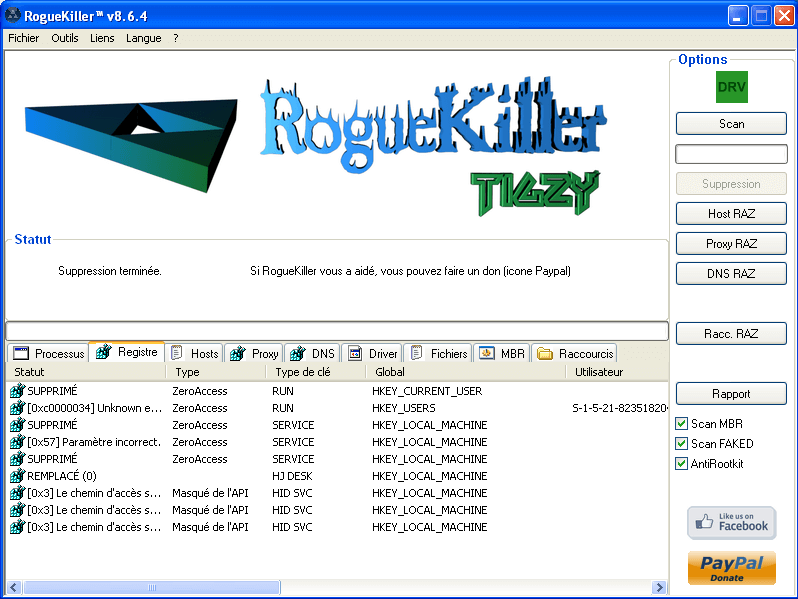Click the Like us on Facebook icon

731,523
